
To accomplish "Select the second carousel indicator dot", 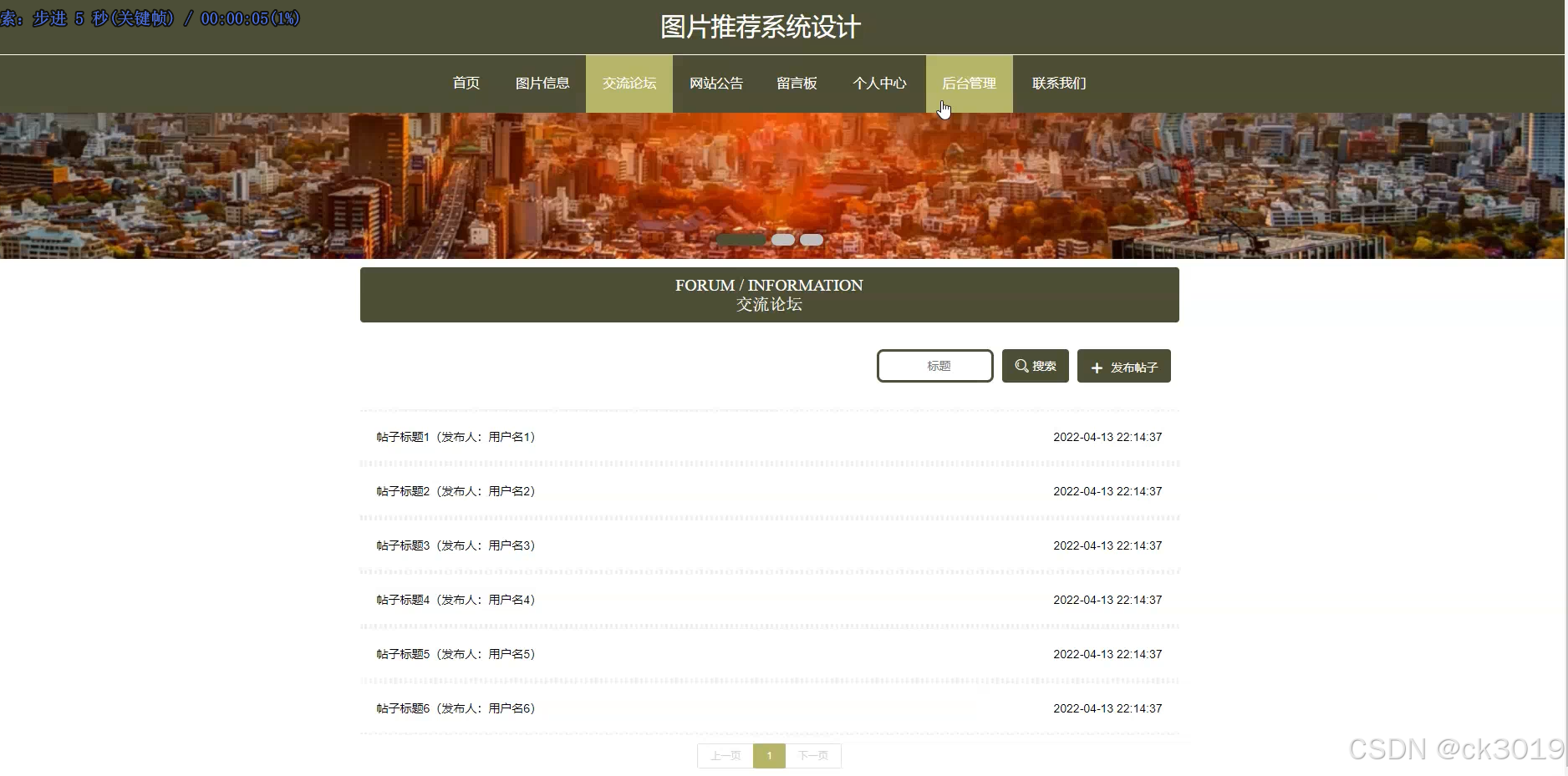I will pyautogui.click(x=782, y=240).
